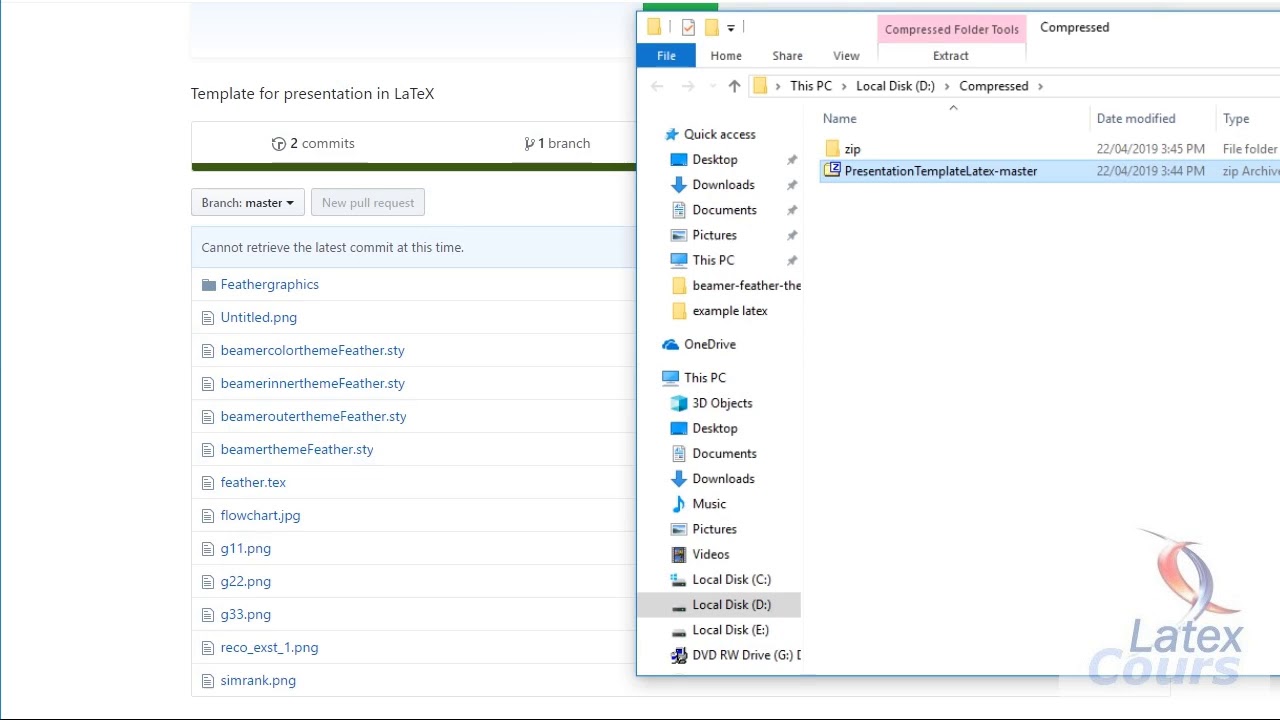Viewport: 1280px width, 720px height.
Task: Click the New pull request button
Action: 368,203
